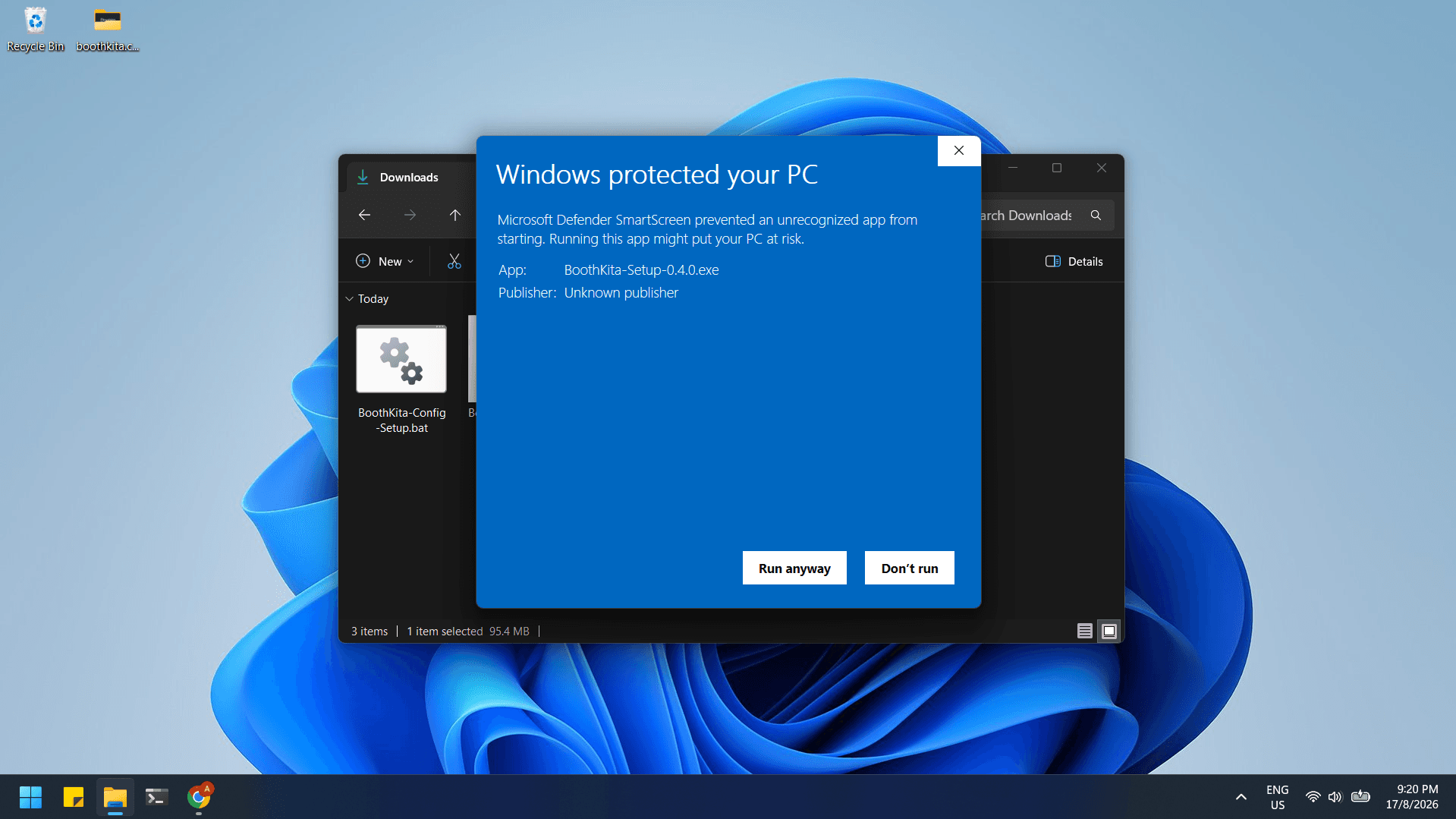Open Terminal from the taskbar
The height and width of the screenshot is (819, 1456).
(x=157, y=797)
